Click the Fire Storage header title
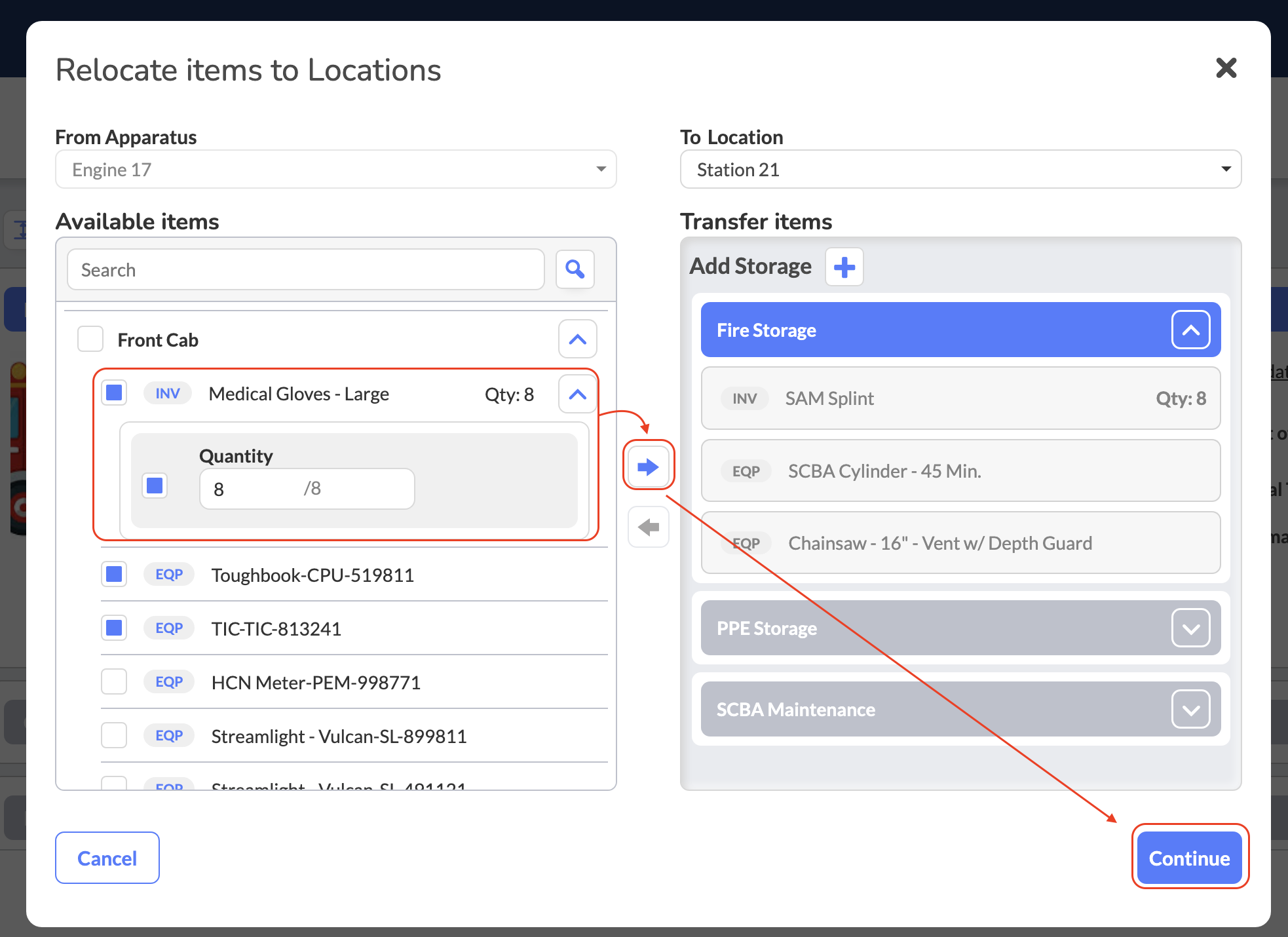 [x=767, y=330]
